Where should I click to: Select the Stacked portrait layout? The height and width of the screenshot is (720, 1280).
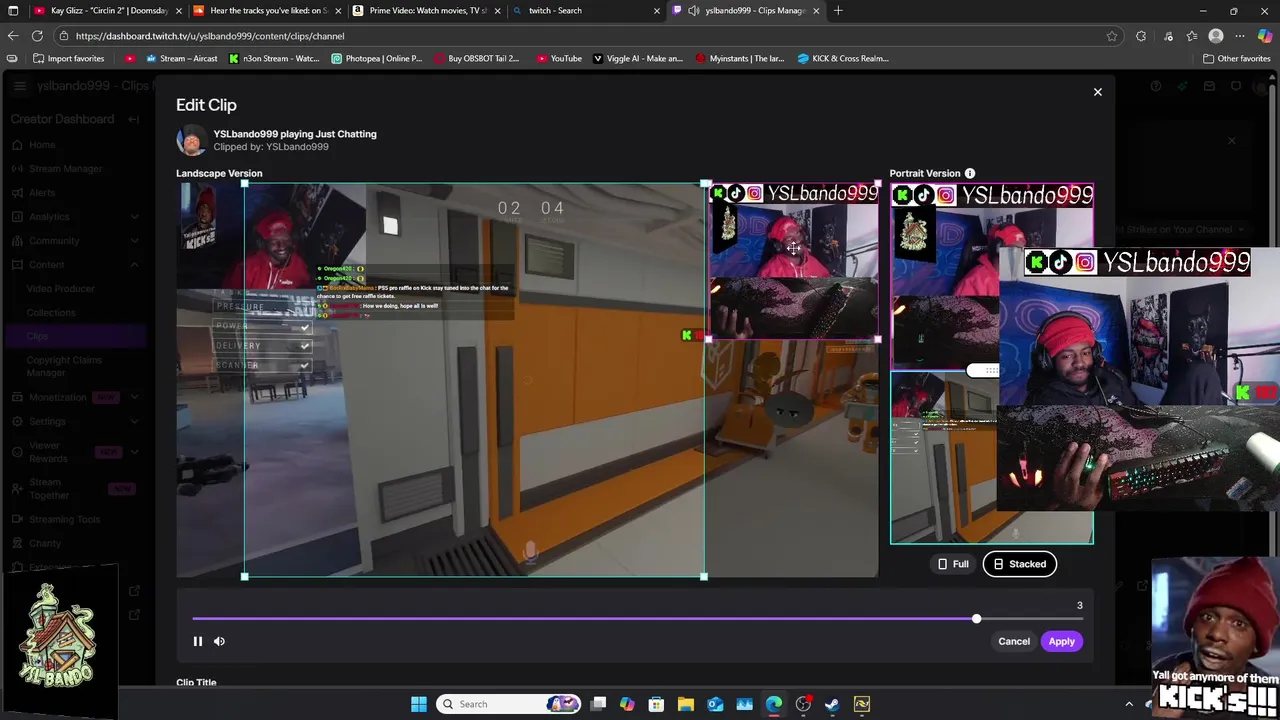point(1019,564)
